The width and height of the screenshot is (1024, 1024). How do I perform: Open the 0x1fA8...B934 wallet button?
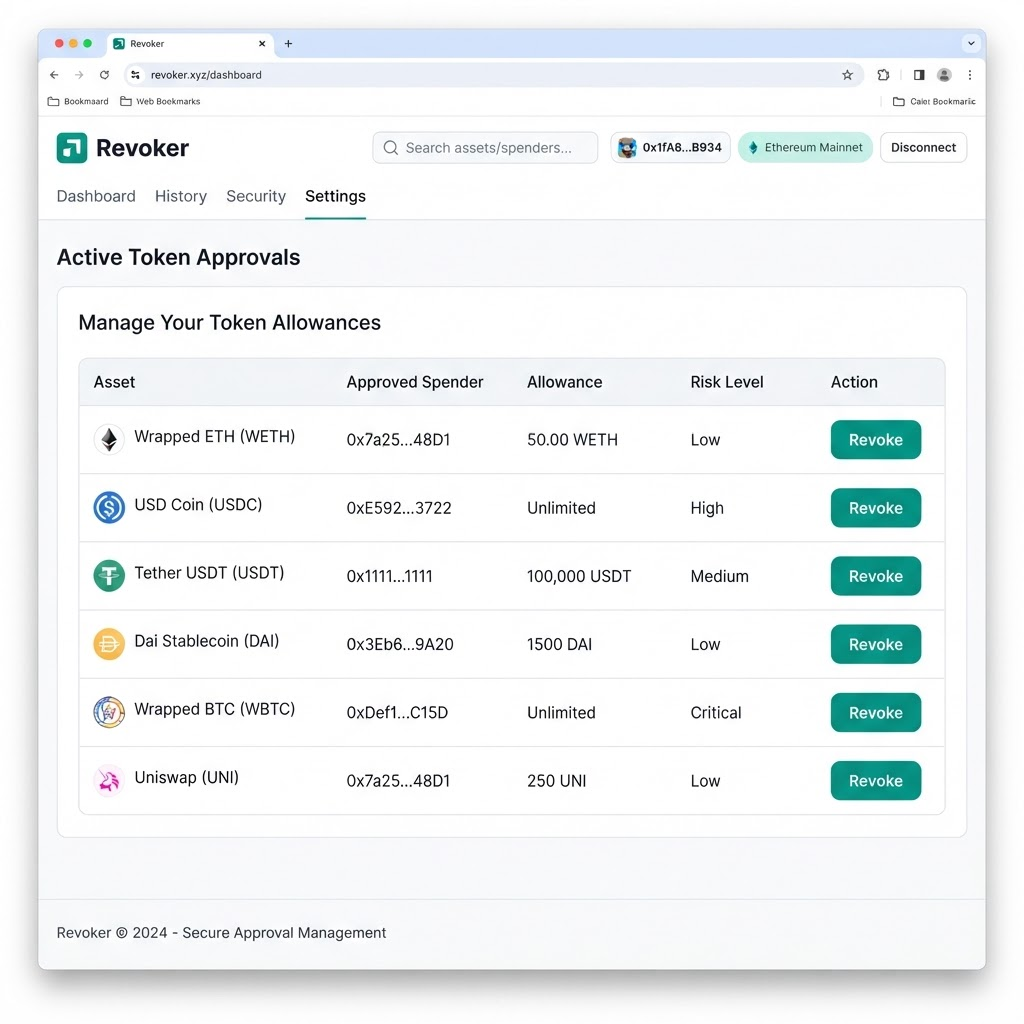click(x=670, y=148)
